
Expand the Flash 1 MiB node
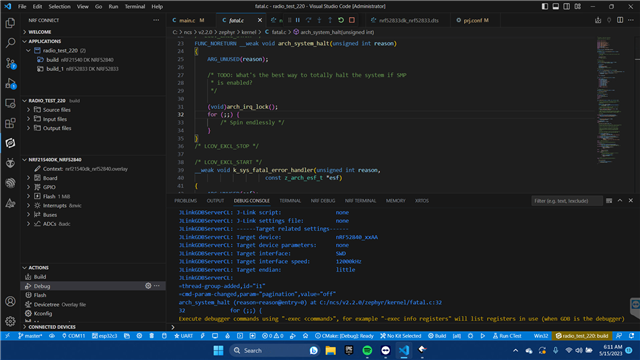tap(28, 196)
